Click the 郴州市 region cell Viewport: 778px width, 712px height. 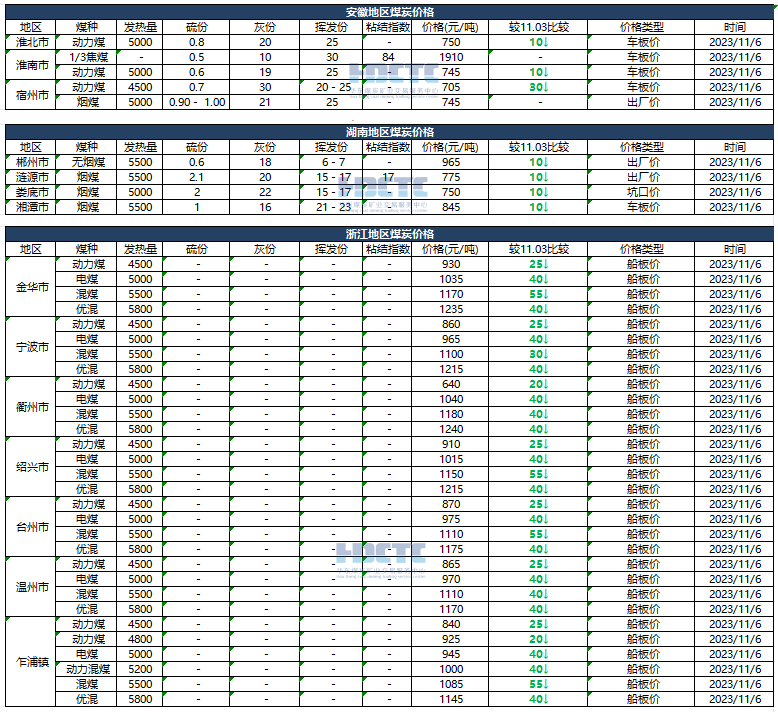point(31,162)
